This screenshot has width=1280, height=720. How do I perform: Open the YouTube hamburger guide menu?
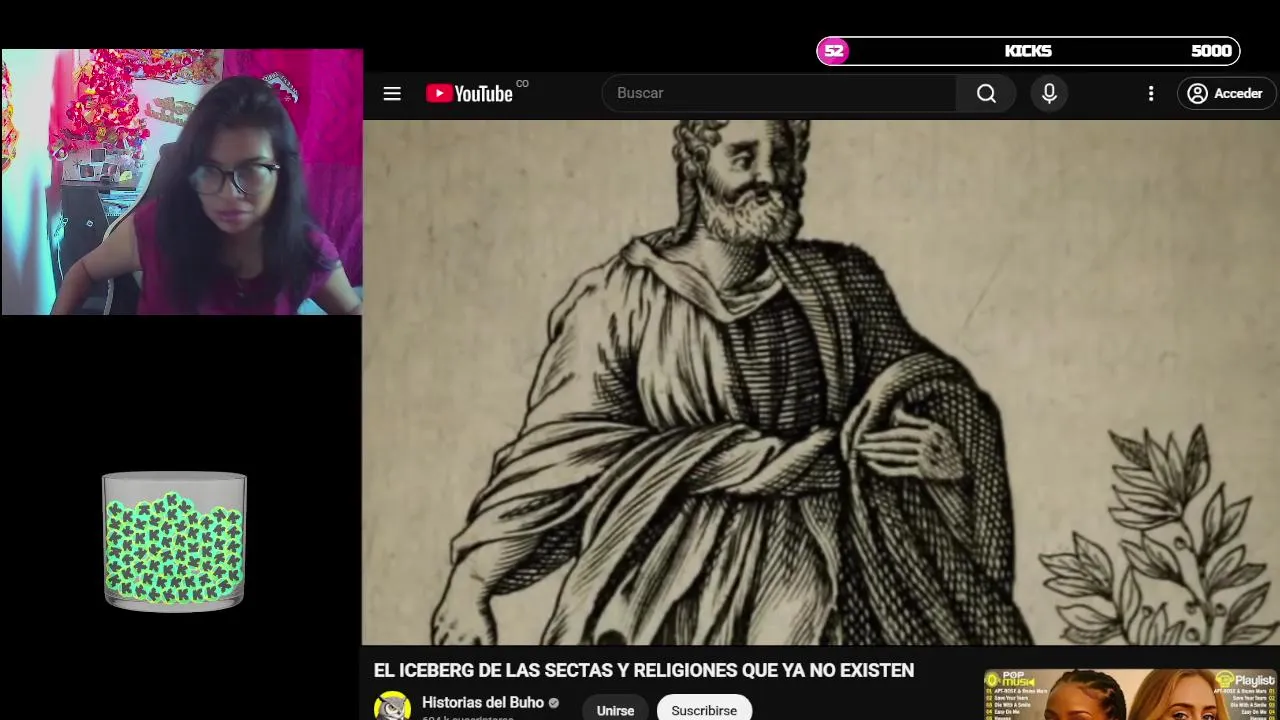[392, 93]
